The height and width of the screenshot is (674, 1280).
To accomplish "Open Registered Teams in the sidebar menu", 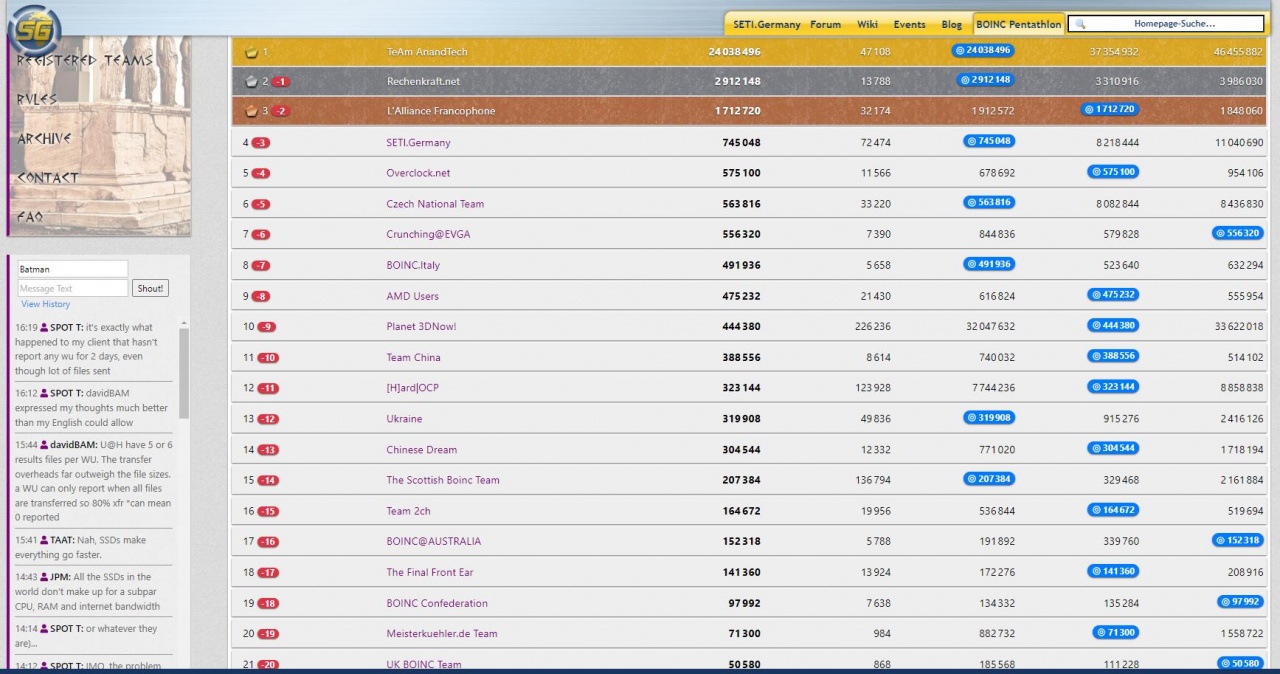I will 85,61.
